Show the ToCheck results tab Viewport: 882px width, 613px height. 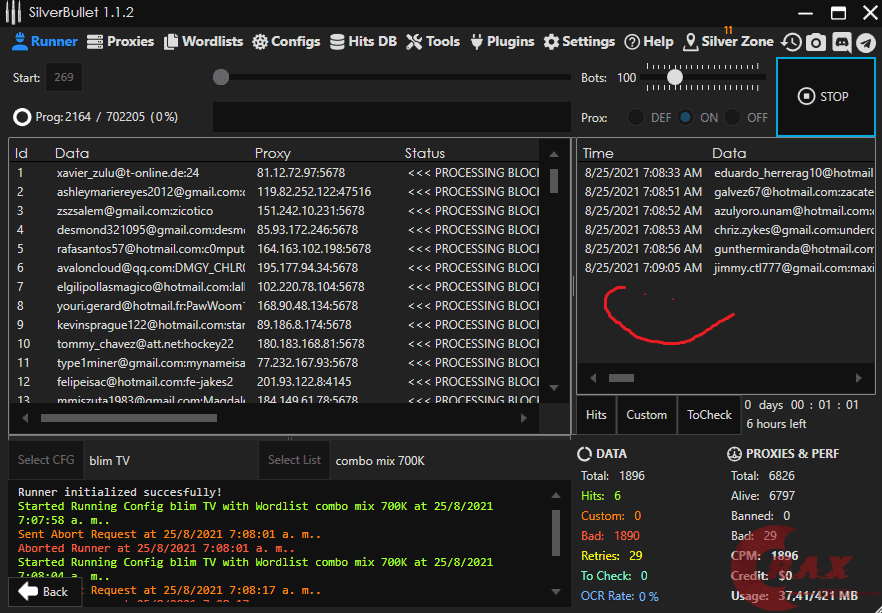709,415
